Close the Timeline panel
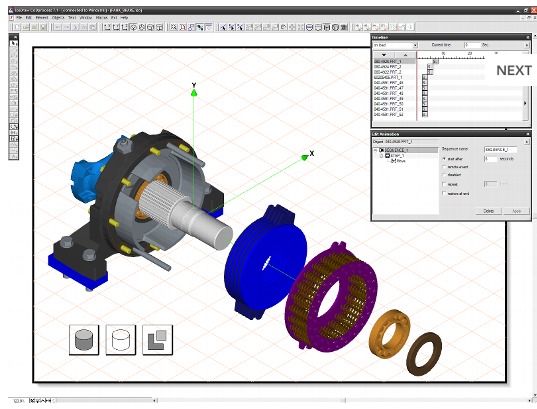 tap(527, 37)
